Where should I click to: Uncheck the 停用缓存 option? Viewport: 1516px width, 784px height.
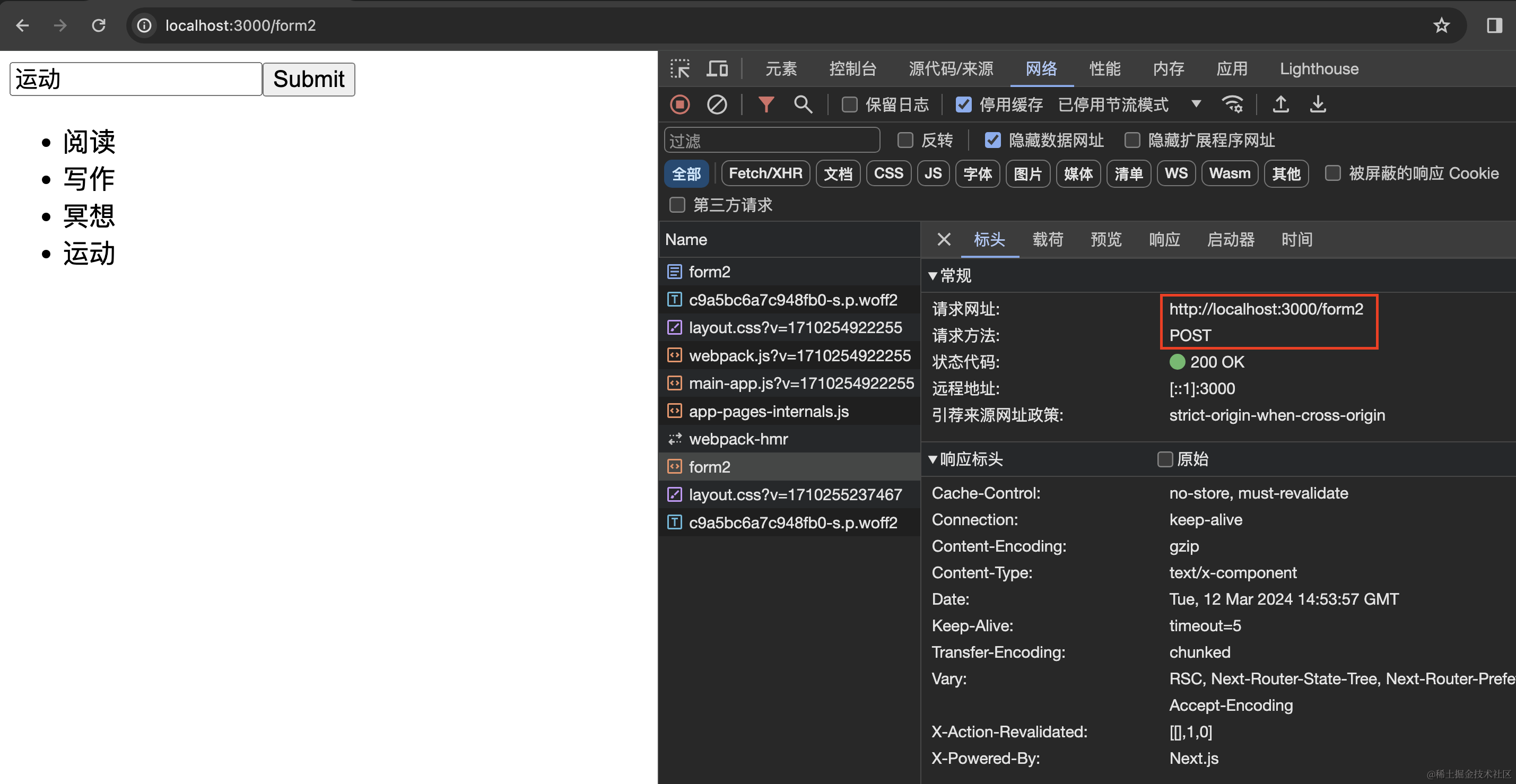(963, 104)
